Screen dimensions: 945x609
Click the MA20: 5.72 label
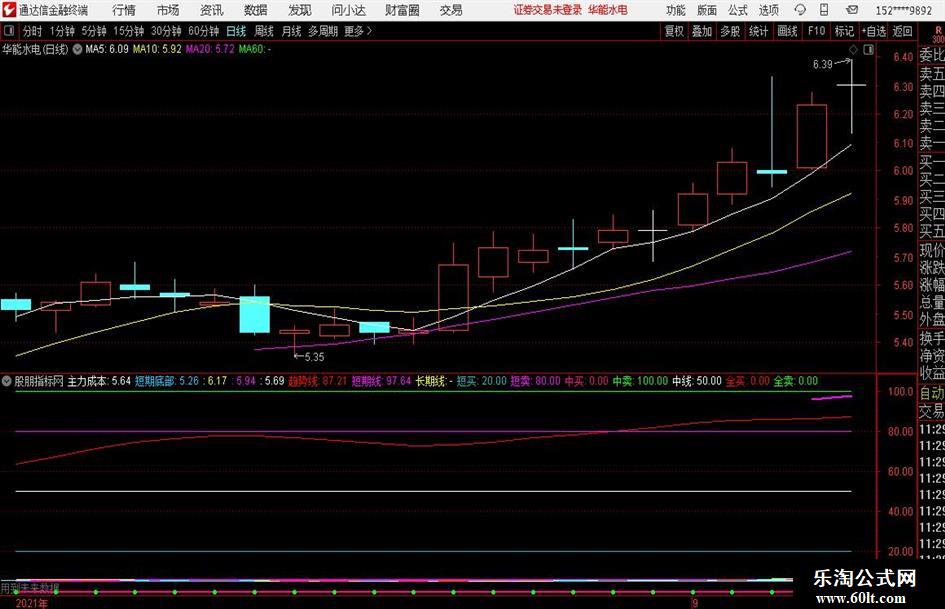pos(210,49)
